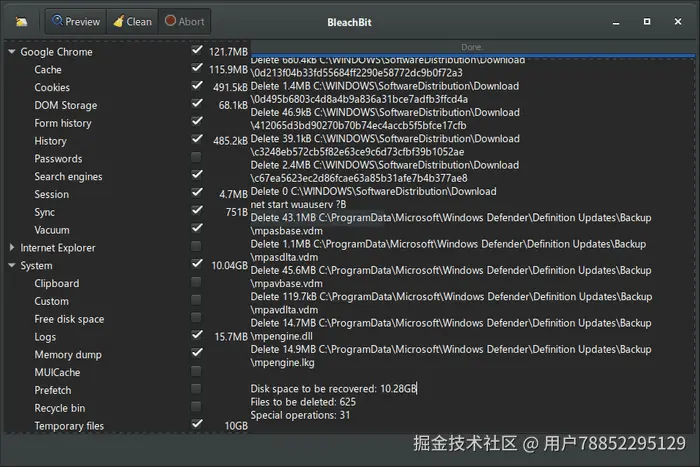Select the Clipboard tree item

coord(57,284)
